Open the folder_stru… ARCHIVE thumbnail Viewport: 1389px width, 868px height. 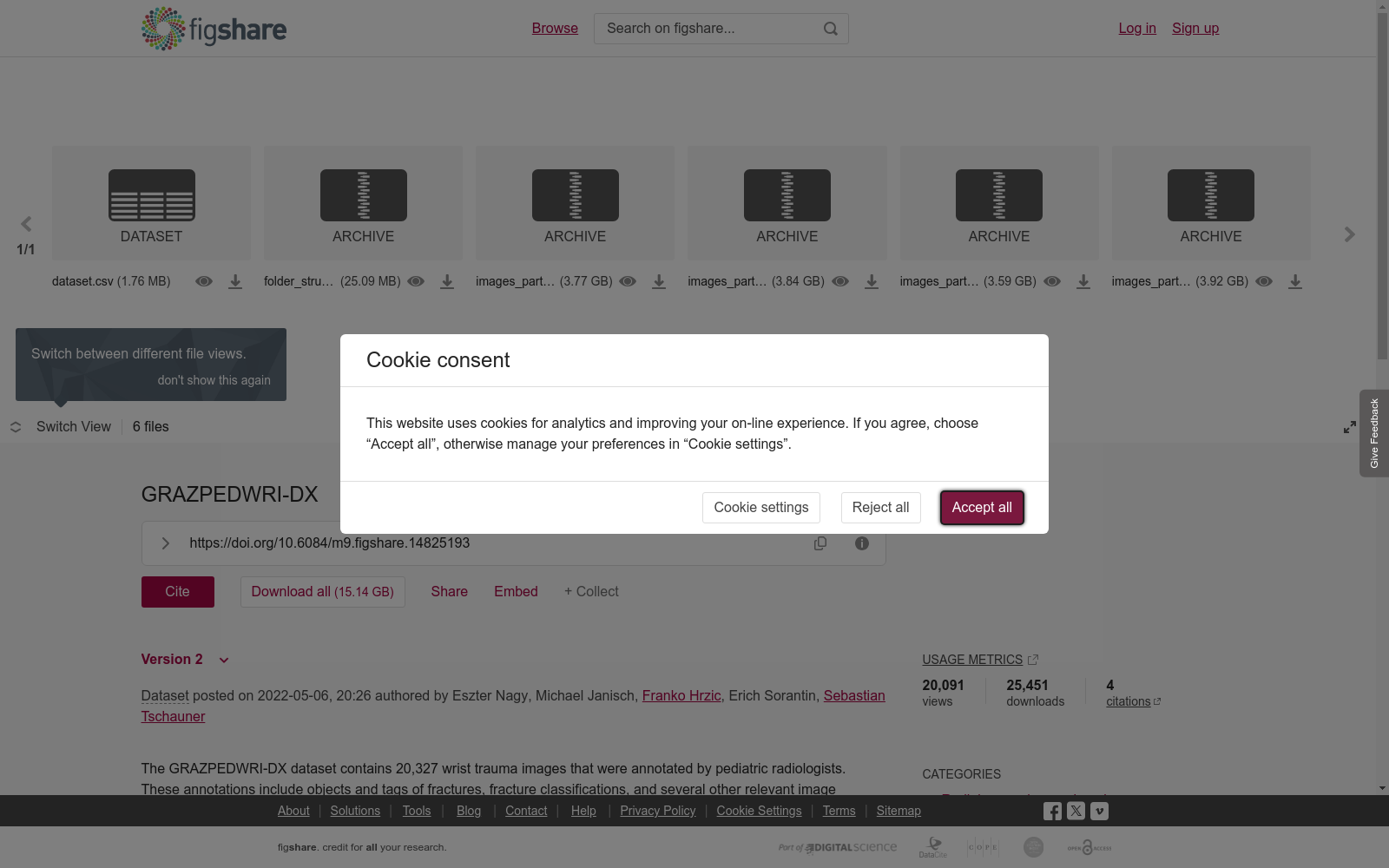(363, 203)
